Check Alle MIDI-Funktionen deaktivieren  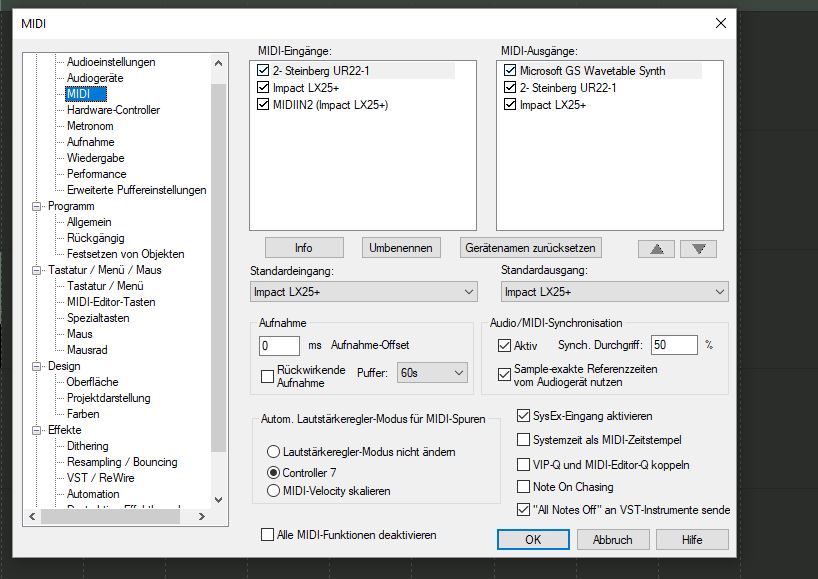pyautogui.click(x=267, y=535)
